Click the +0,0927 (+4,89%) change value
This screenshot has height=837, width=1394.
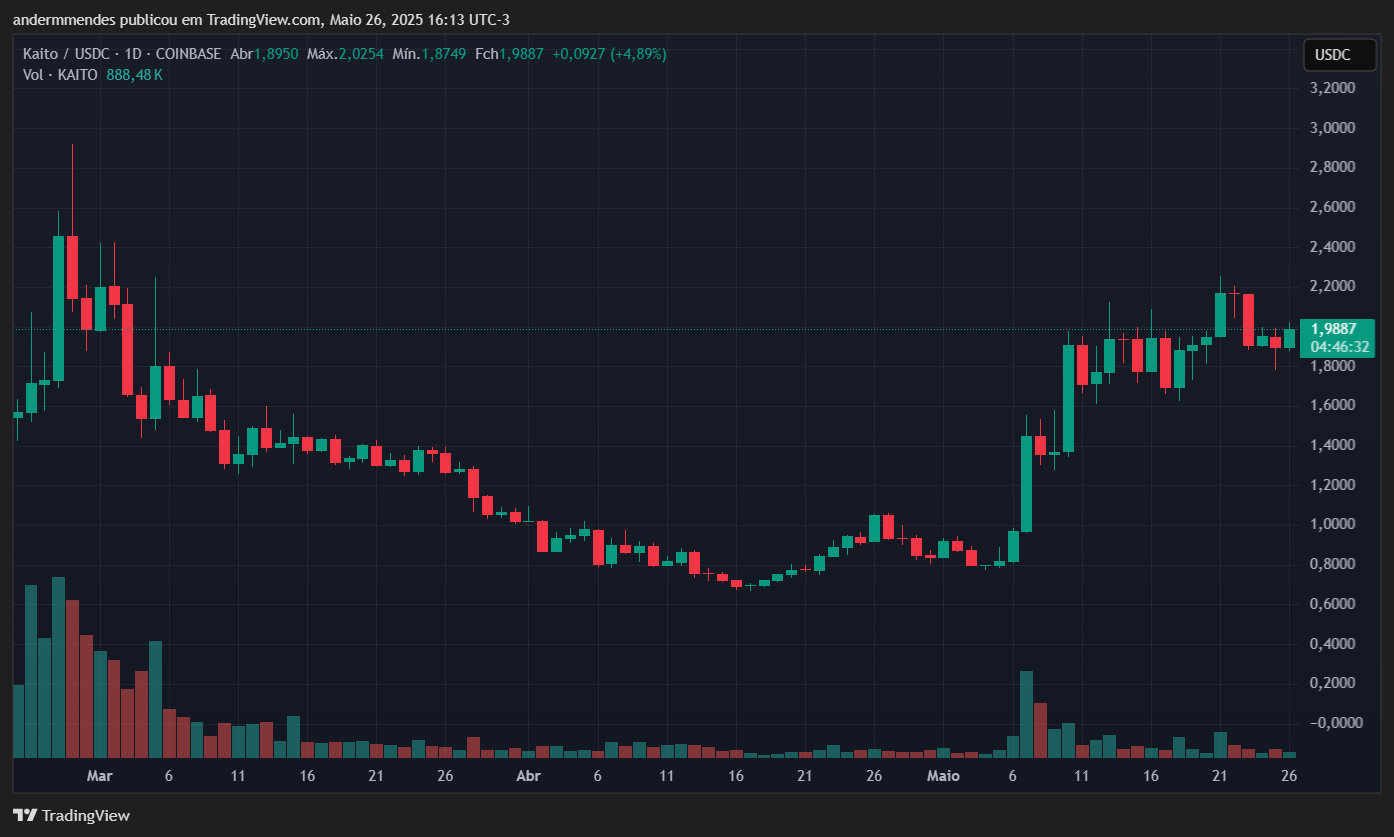point(609,54)
